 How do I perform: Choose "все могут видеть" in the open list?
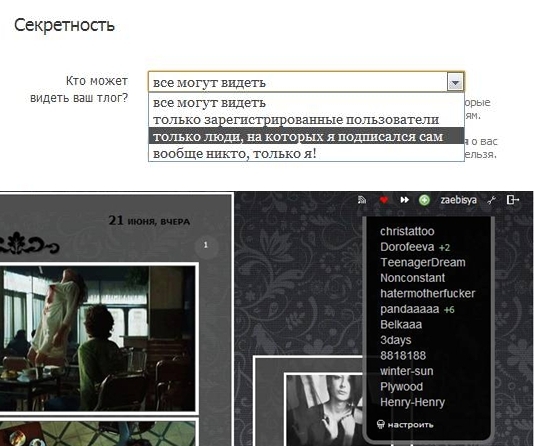pos(306,102)
